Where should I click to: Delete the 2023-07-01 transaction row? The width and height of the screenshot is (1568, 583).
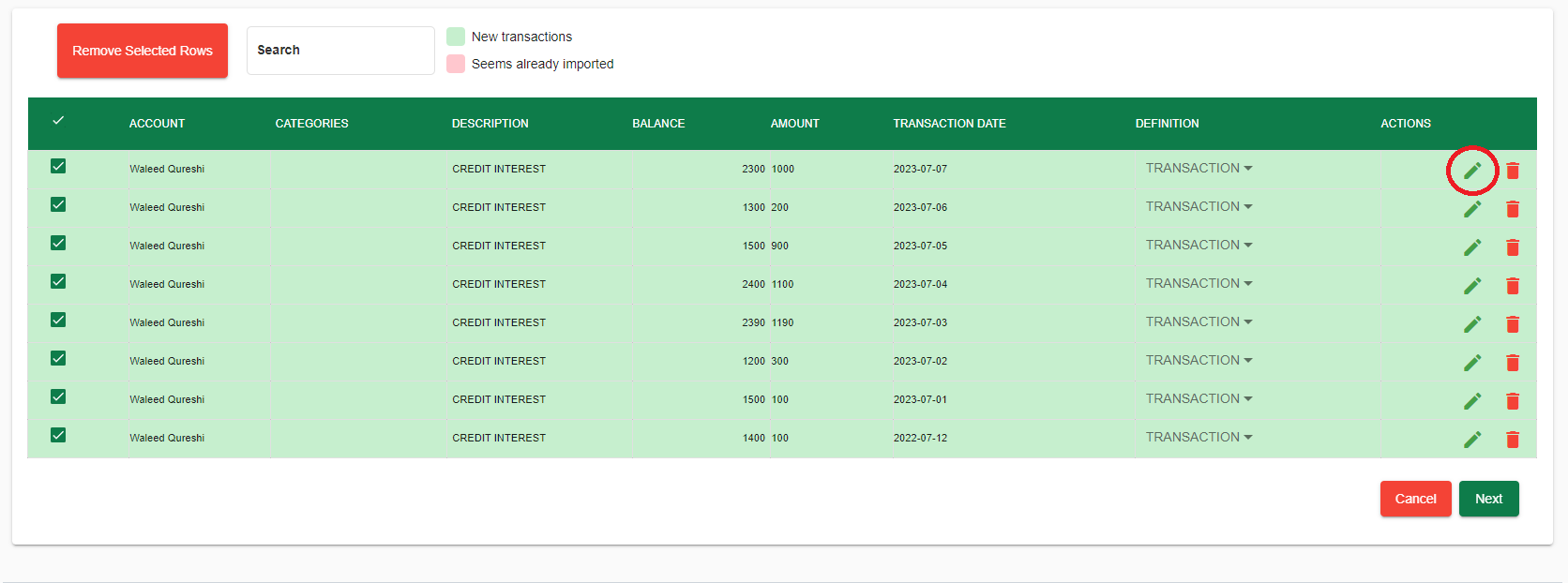tap(1512, 401)
